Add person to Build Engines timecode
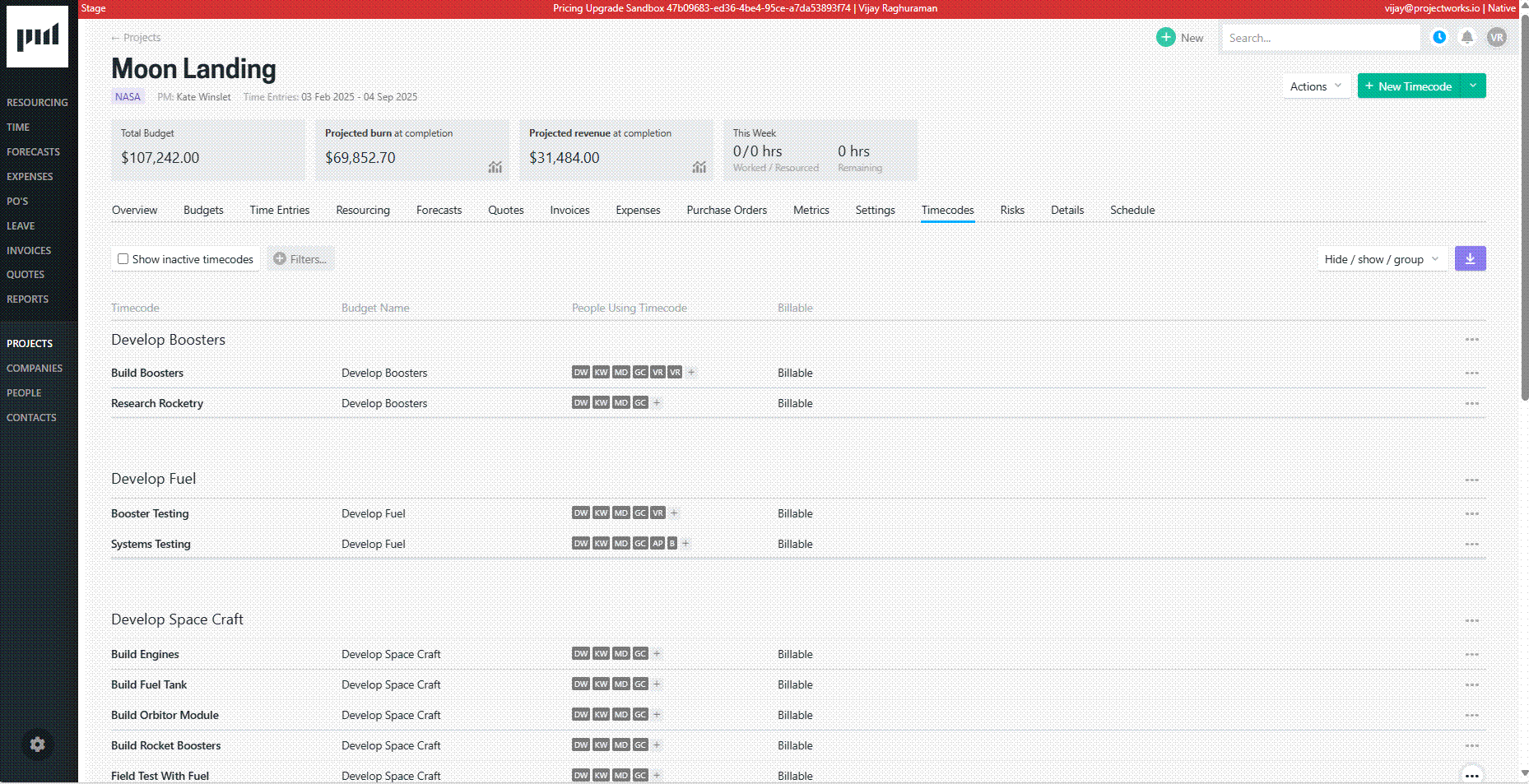The width and height of the screenshot is (1529, 784). [657, 653]
